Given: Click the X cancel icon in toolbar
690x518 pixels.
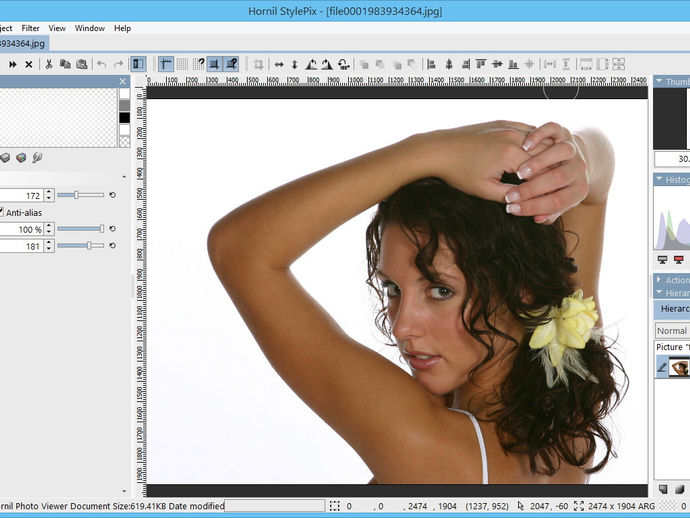Looking at the screenshot, I should click(29, 64).
